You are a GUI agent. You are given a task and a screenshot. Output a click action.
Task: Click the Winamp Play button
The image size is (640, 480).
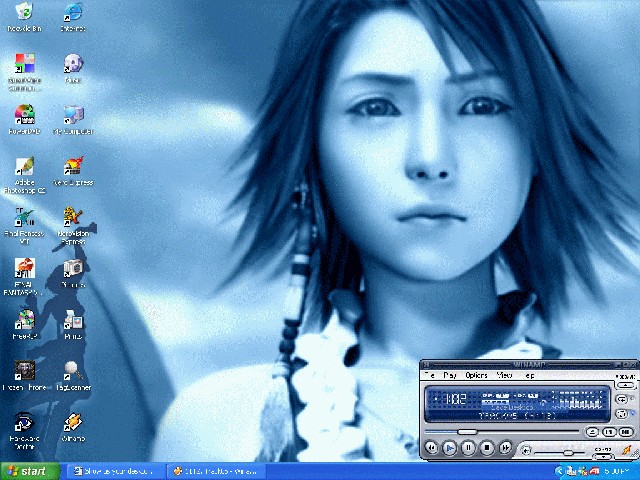point(449,448)
